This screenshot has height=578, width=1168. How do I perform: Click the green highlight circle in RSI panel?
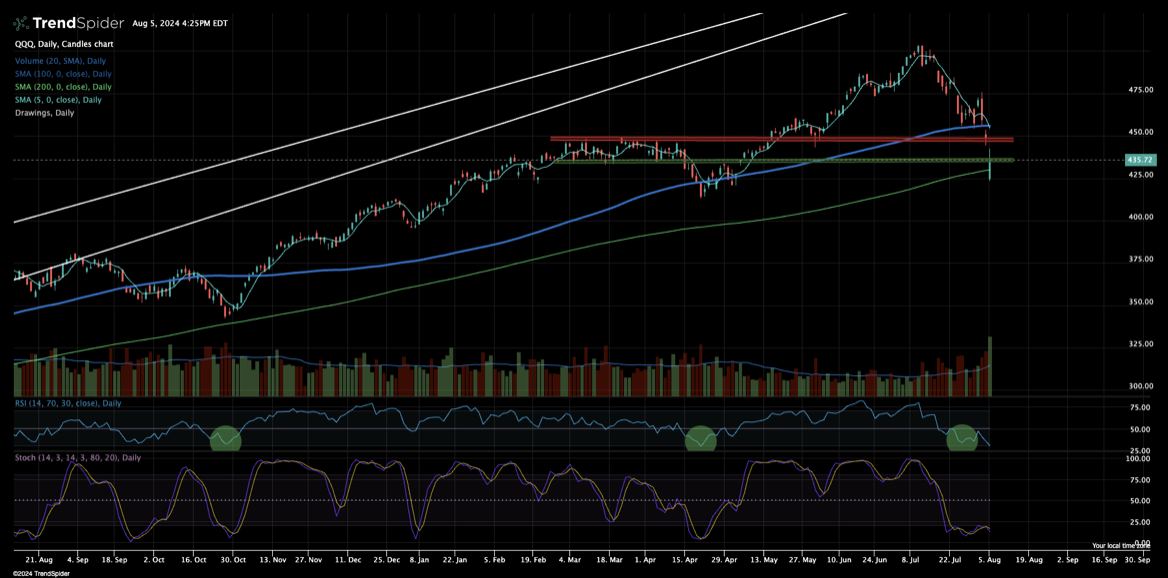pyautogui.click(x=962, y=438)
